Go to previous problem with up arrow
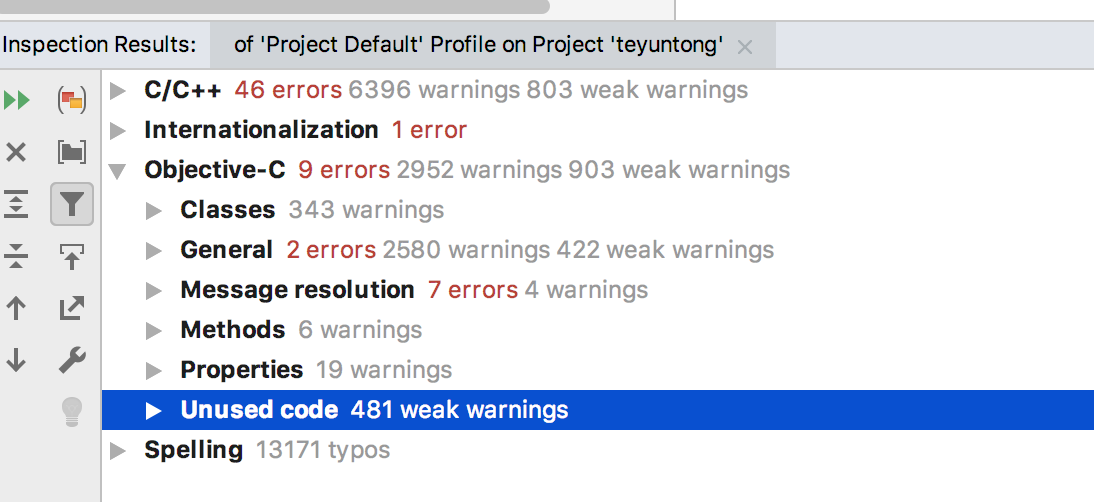Viewport: 1094px width, 502px height. (17, 308)
